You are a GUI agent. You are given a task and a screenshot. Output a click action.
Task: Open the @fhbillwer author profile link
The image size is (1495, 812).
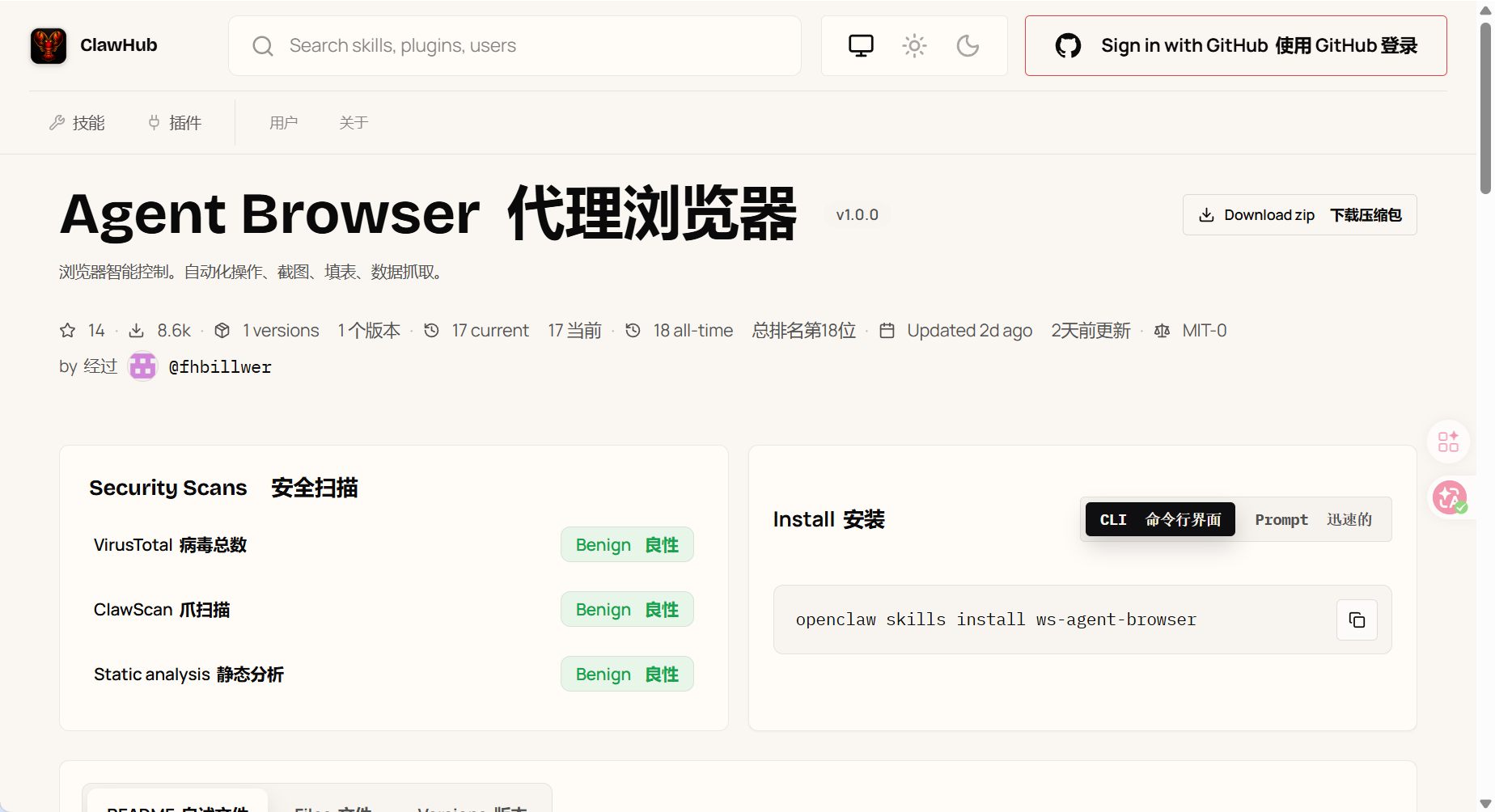[220, 367]
